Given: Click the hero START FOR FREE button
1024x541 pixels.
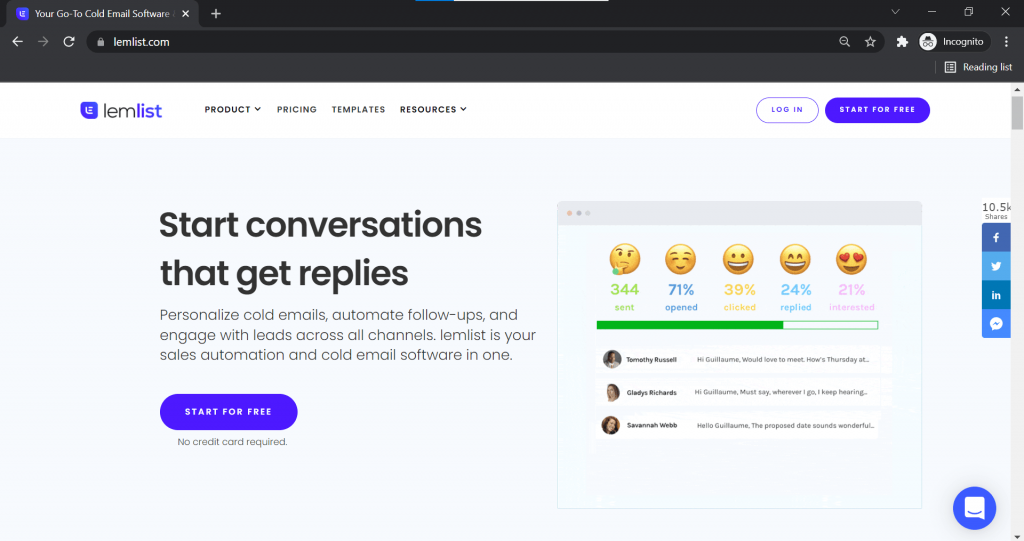Looking at the screenshot, I should pyautogui.click(x=229, y=412).
